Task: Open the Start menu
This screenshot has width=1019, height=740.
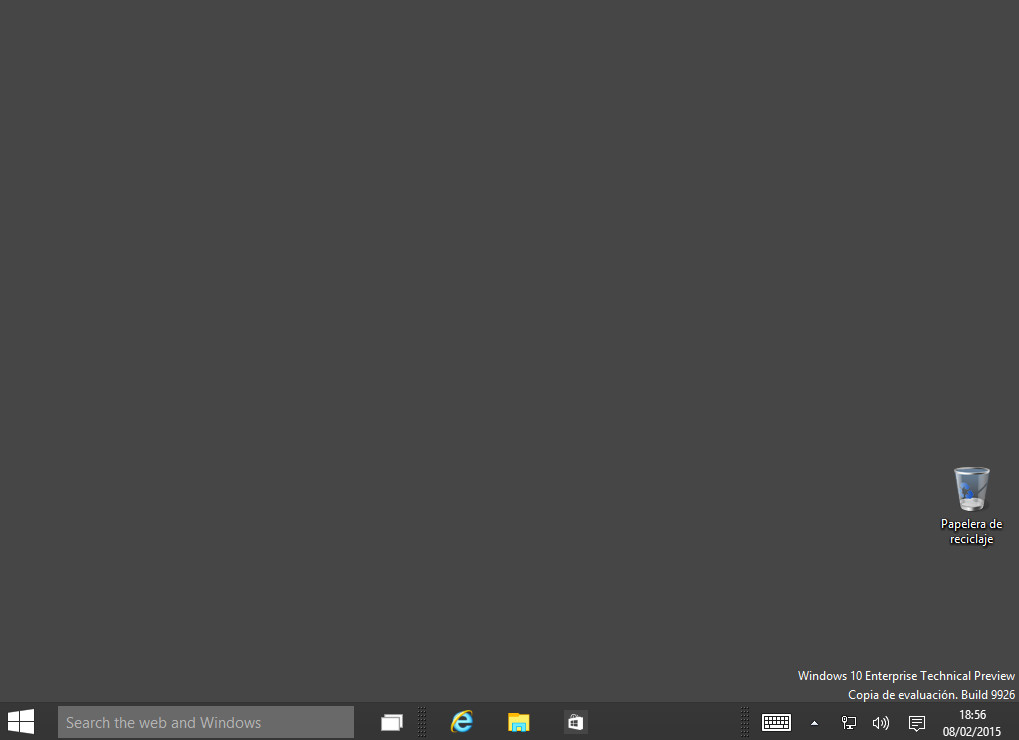Action: [x=20, y=721]
